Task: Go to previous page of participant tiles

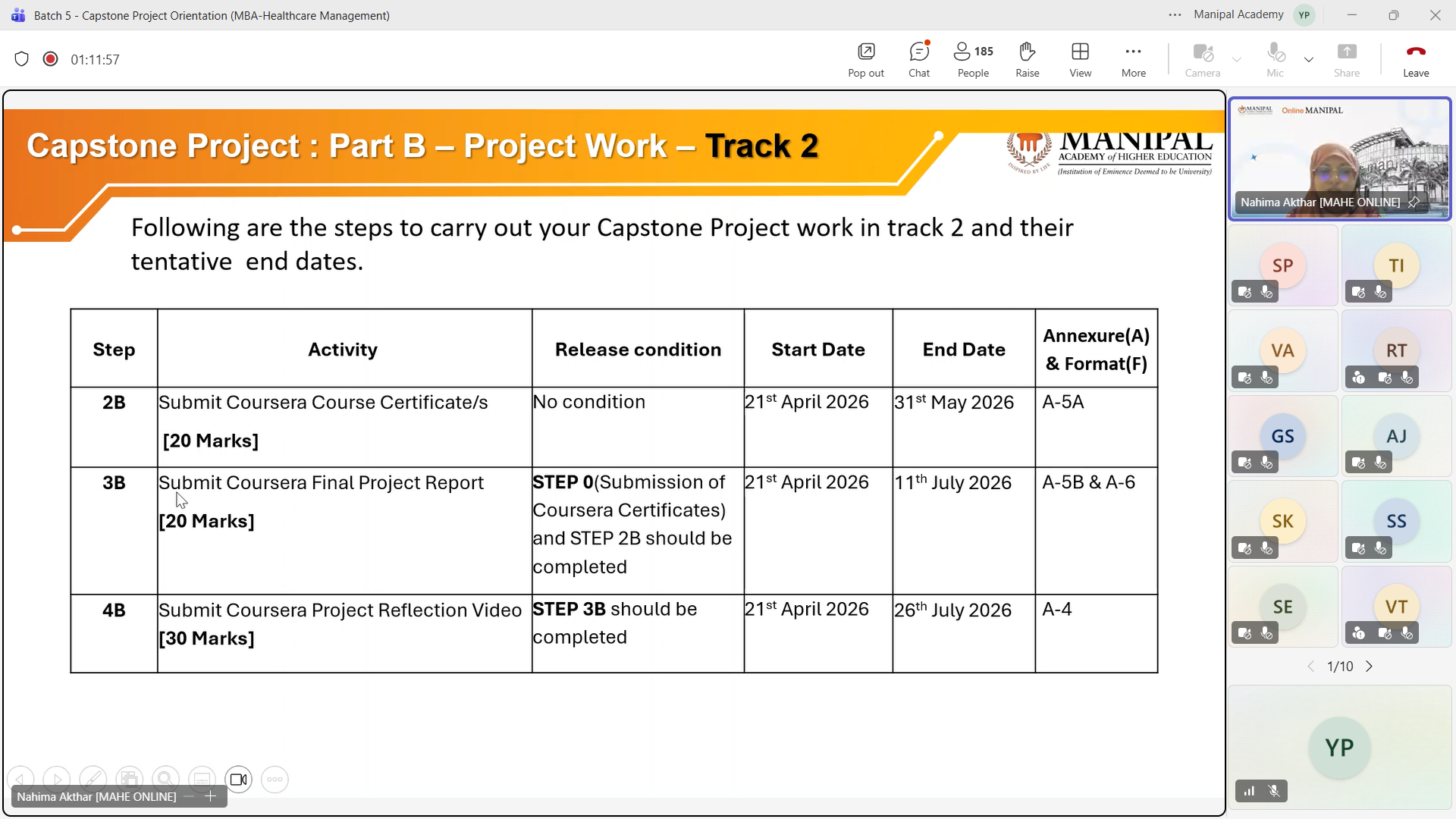Action: 1310,666
